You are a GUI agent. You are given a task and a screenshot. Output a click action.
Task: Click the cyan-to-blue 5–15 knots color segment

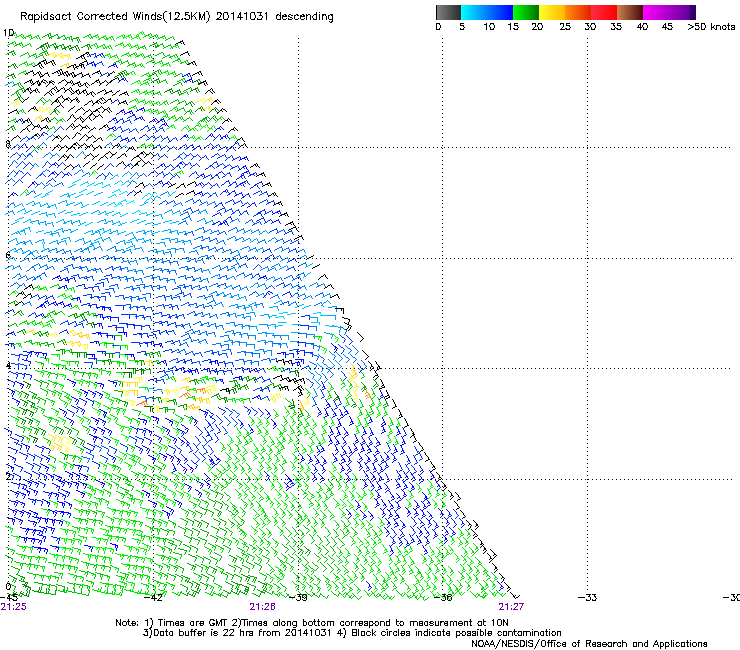487,12
